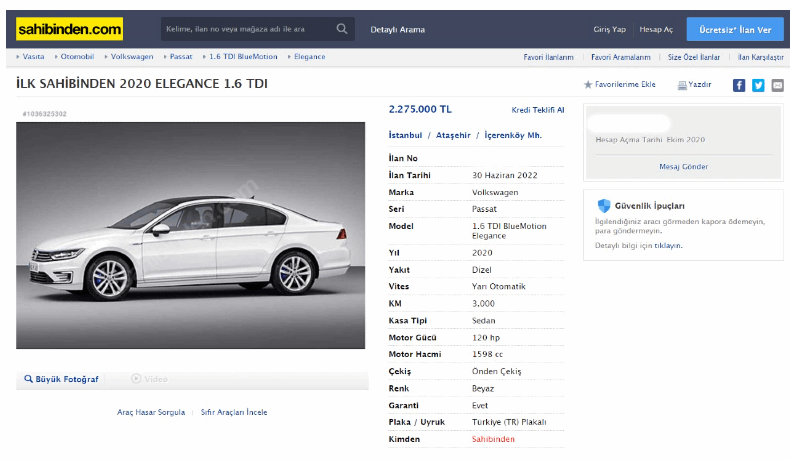Viewport: 790px width, 460px height.
Task: Click the Ataşehir location link
Action: point(453,135)
